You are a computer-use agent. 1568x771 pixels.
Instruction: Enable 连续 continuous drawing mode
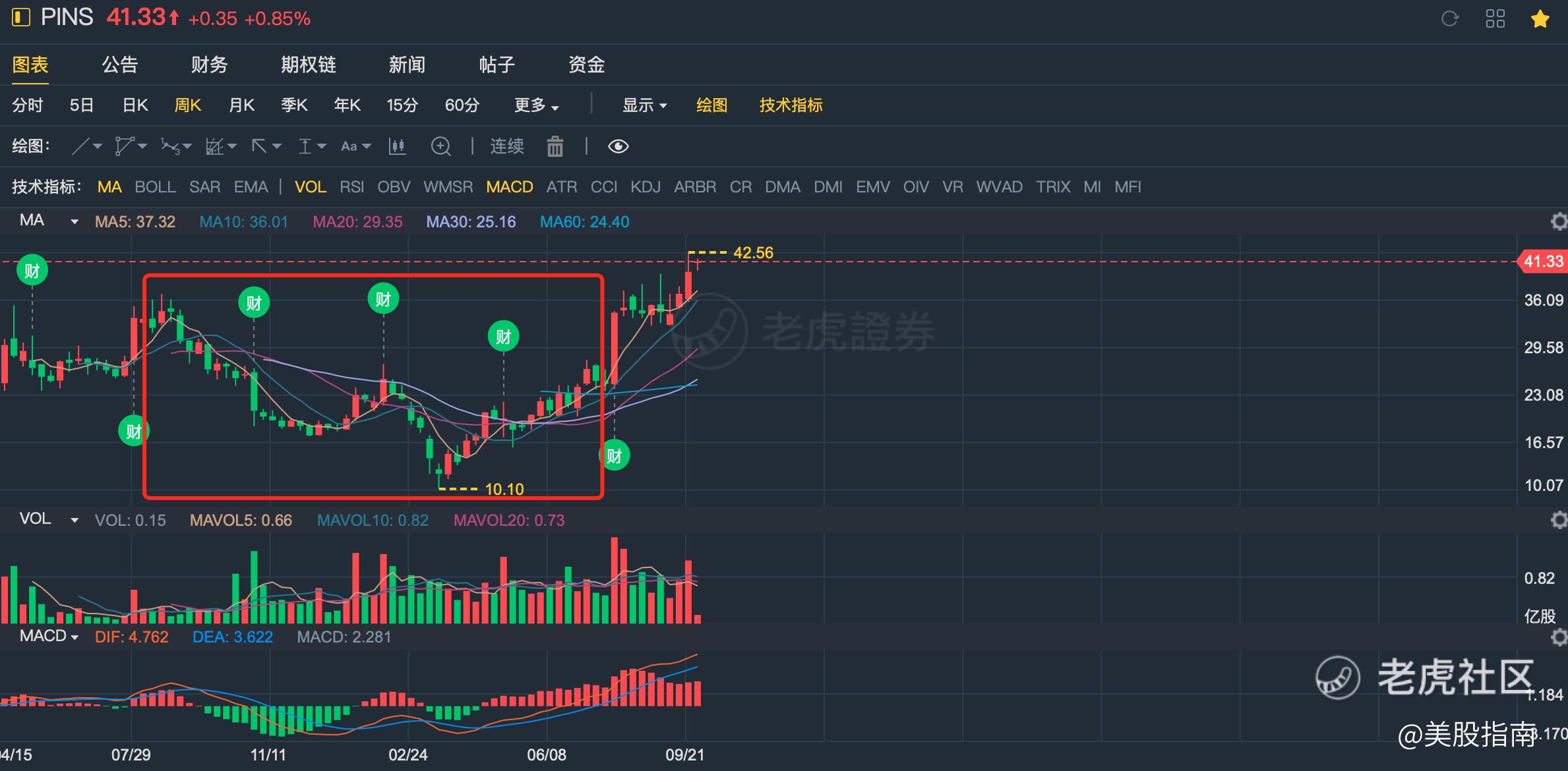click(506, 146)
